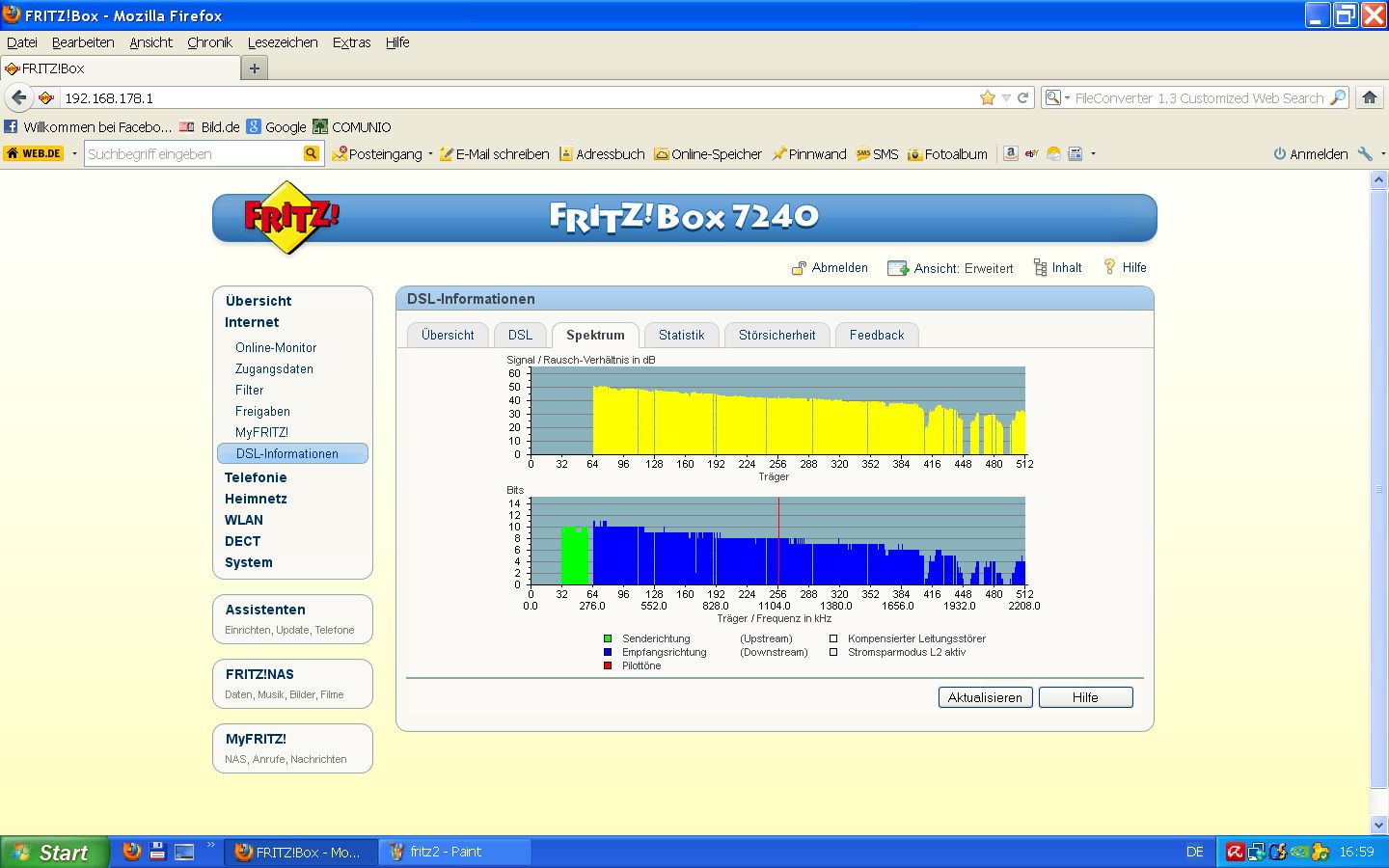Click the yellow WEB.DE search magnifier button
The image size is (1389, 868).
coord(311,153)
